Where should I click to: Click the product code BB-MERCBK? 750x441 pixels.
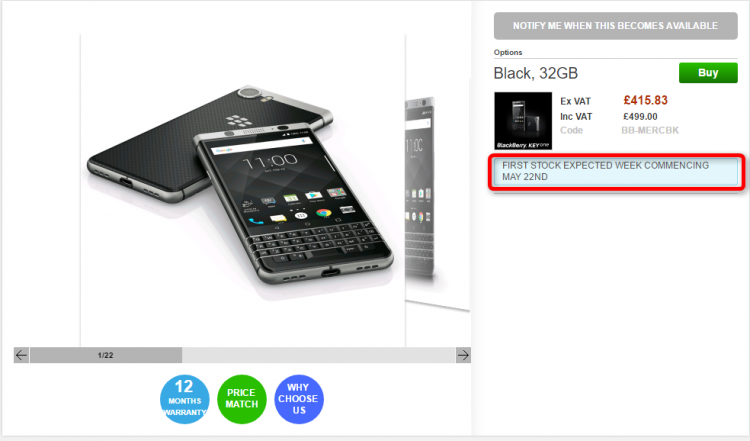click(650, 130)
